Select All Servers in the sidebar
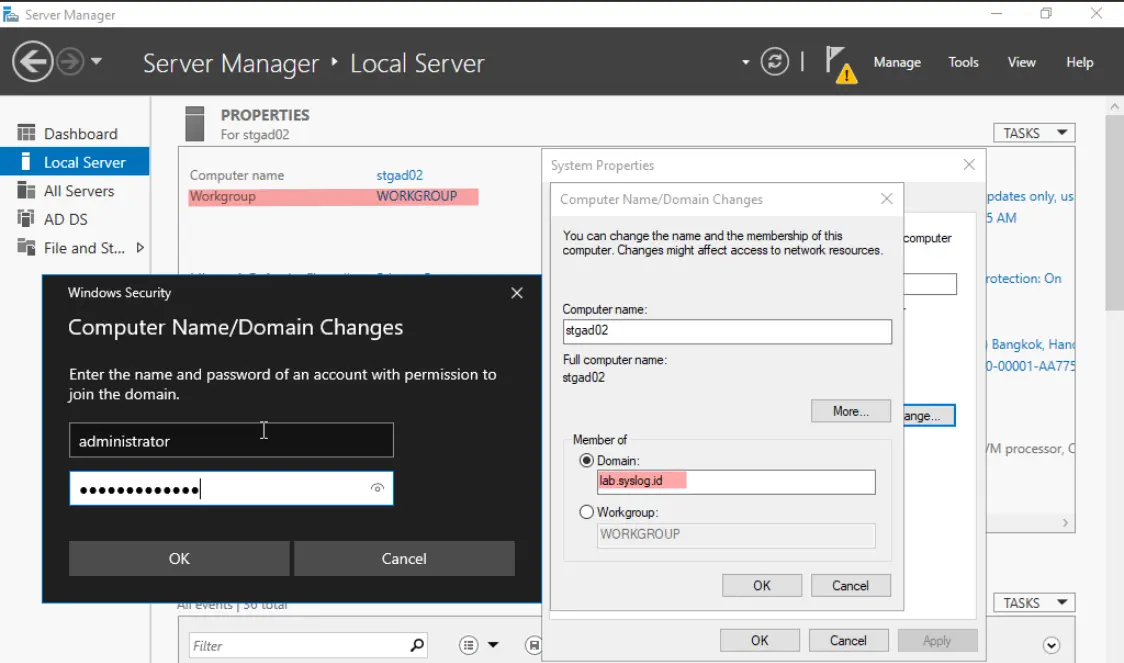 (x=75, y=191)
